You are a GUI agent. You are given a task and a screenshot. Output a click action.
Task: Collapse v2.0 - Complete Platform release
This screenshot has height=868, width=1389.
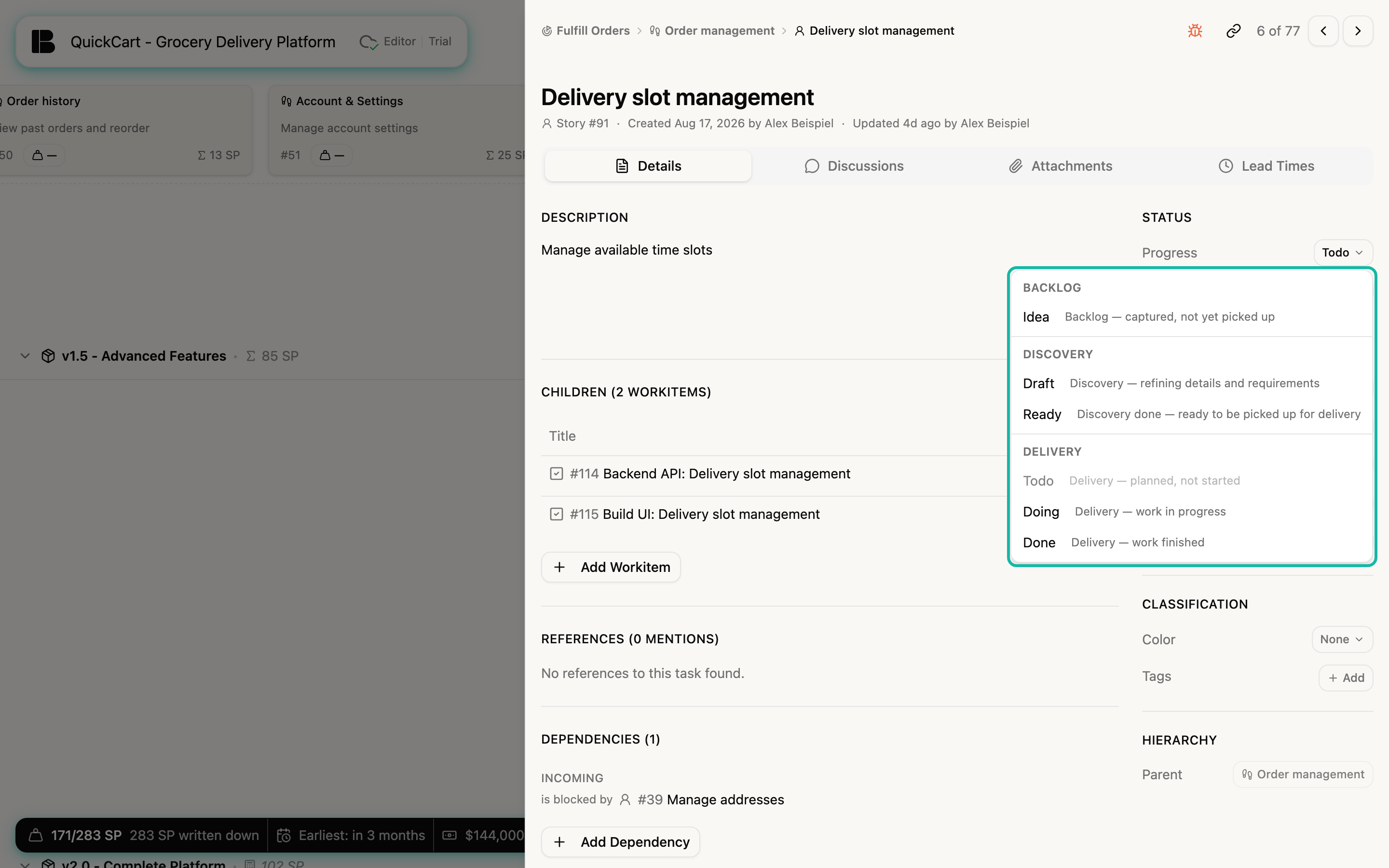(25, 864)
